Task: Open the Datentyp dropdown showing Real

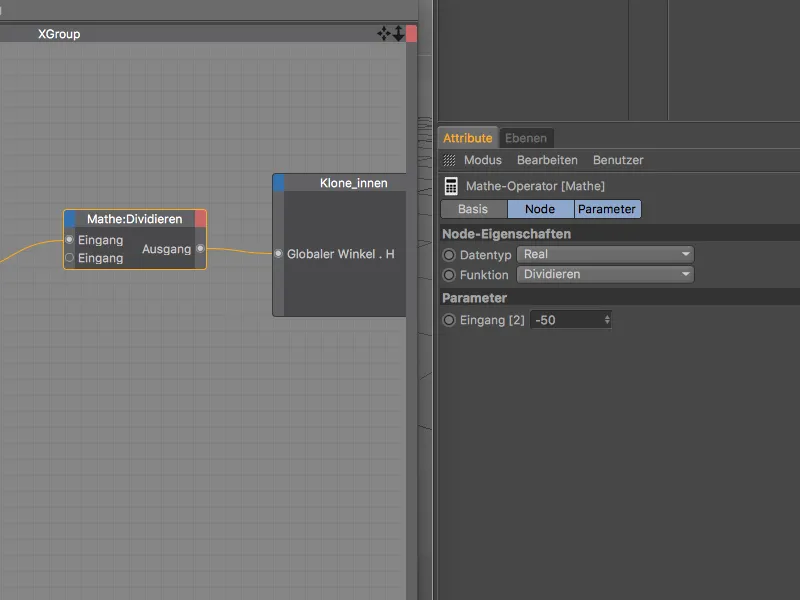Action: [x=605, y=254]
